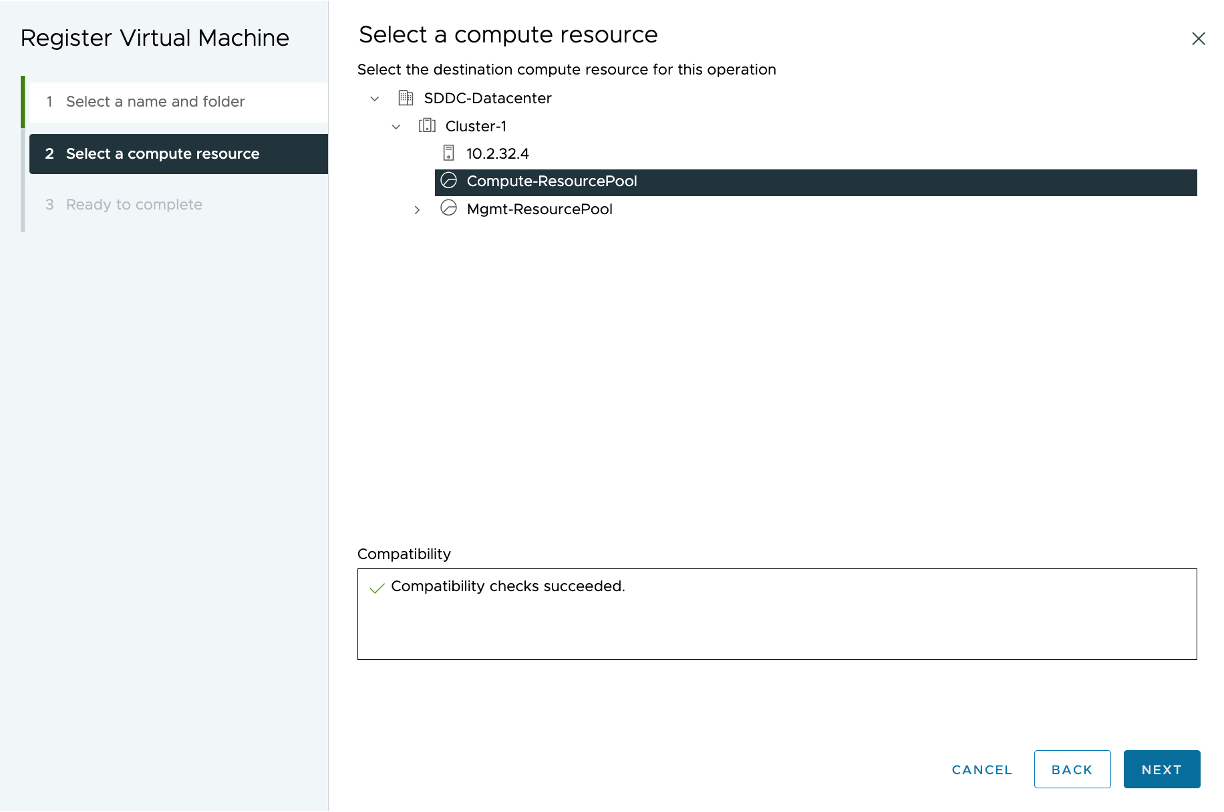Select the Mgmt-ResourcePool label
This screenshot has height=812, width=1224.
point(539,210)
